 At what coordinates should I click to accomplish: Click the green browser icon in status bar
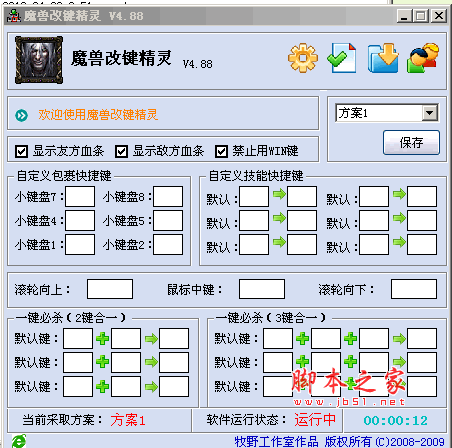point(19,441)
